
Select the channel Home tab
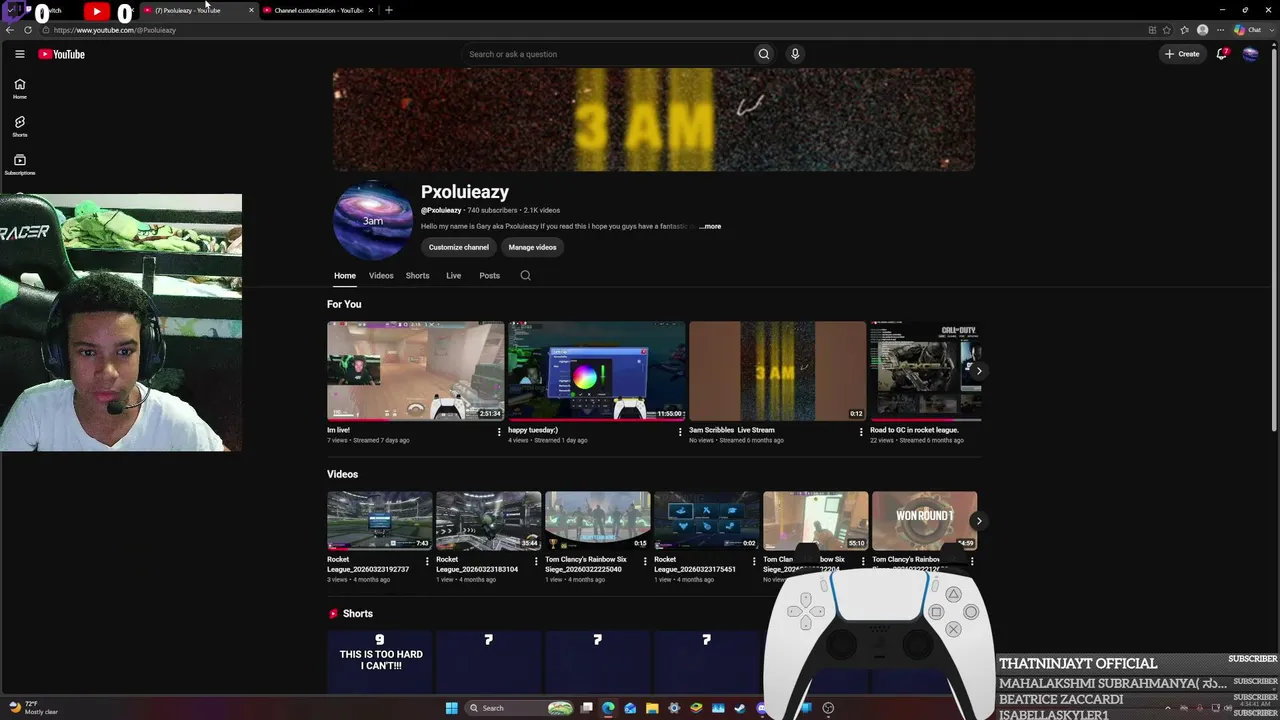point(345,276)
